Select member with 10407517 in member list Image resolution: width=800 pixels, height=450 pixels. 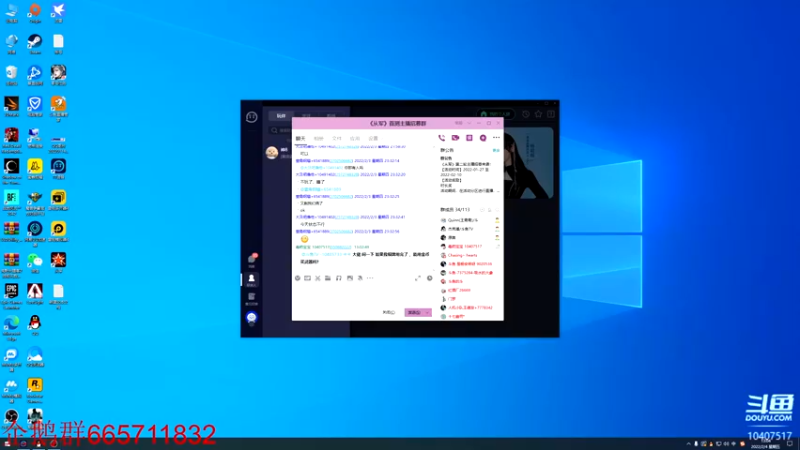point(464,246)
